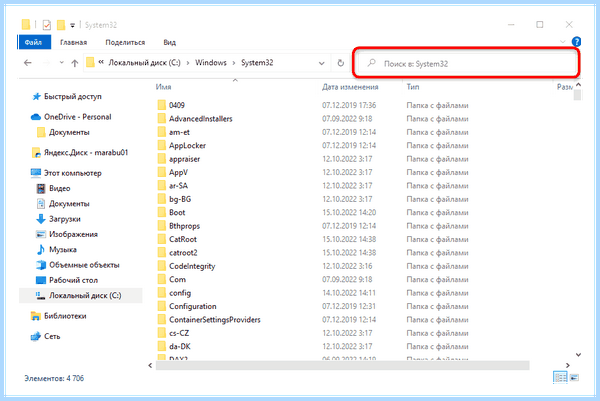This screenshot has width=600, height=401.
Task: Select the Com folder icon
Action: 162,279
